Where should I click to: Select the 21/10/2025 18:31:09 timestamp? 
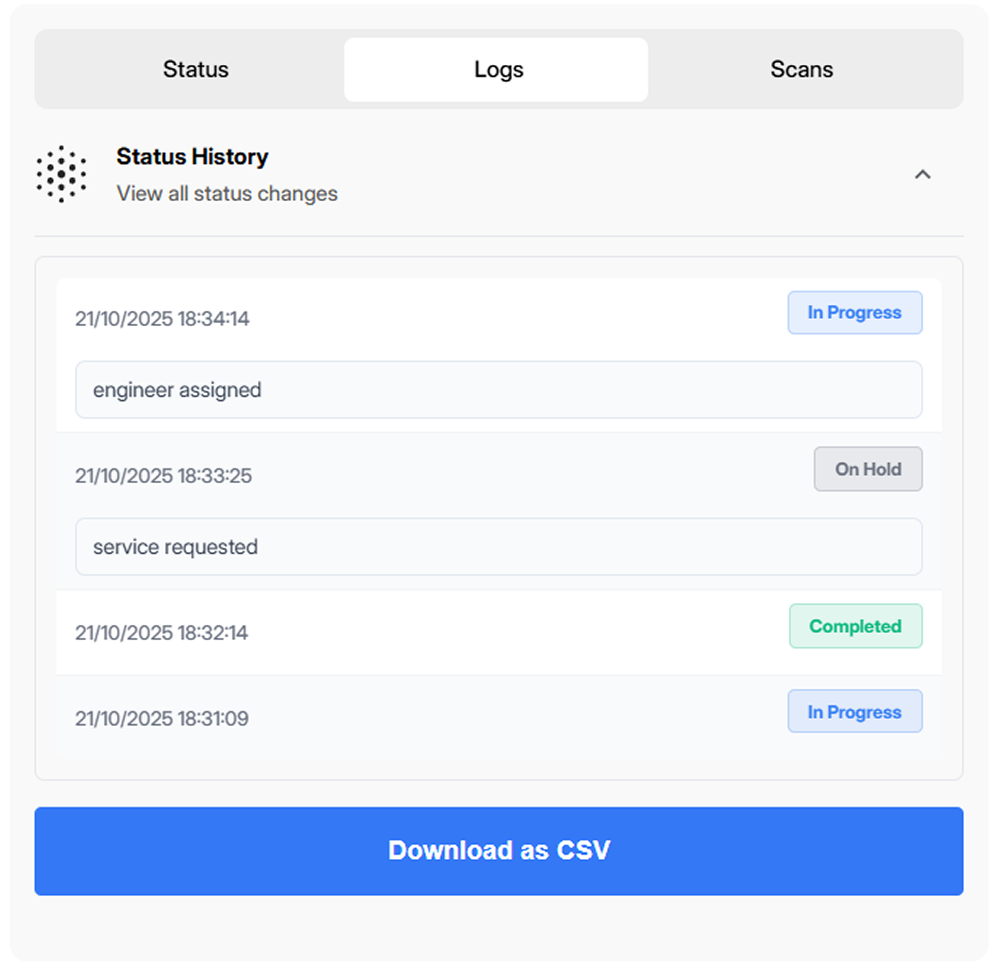(162, 719)
